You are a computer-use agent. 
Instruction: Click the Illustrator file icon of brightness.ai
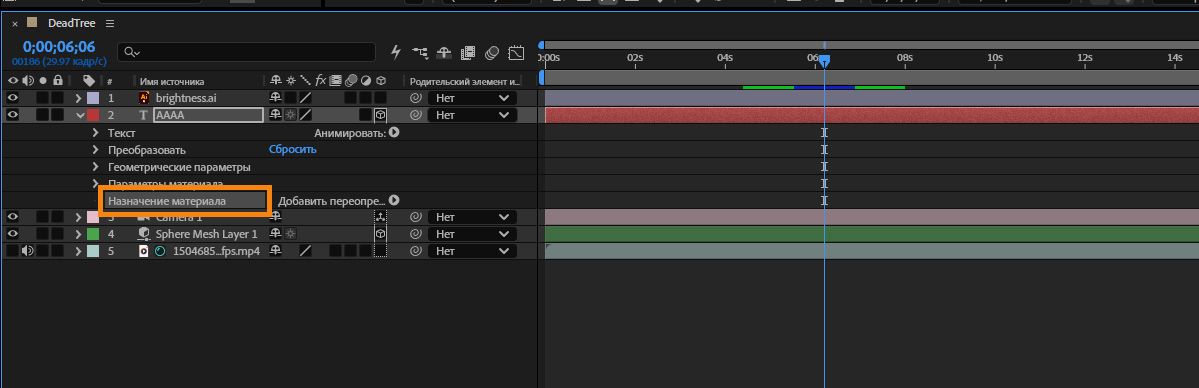[x=144, y=98]
